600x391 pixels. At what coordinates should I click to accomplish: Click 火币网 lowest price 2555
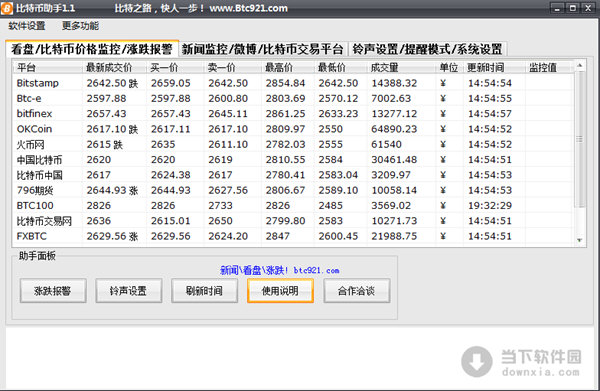coord(331,144)
